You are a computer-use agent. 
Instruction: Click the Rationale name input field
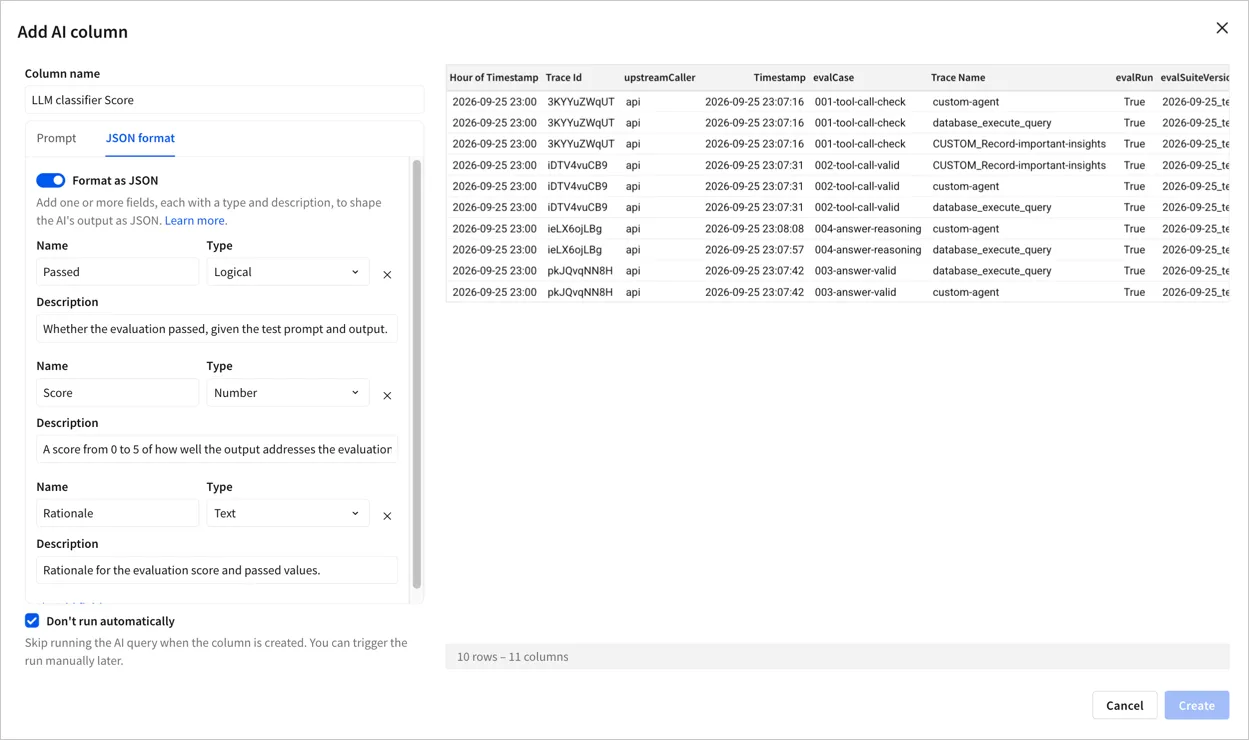coord(118,513)
